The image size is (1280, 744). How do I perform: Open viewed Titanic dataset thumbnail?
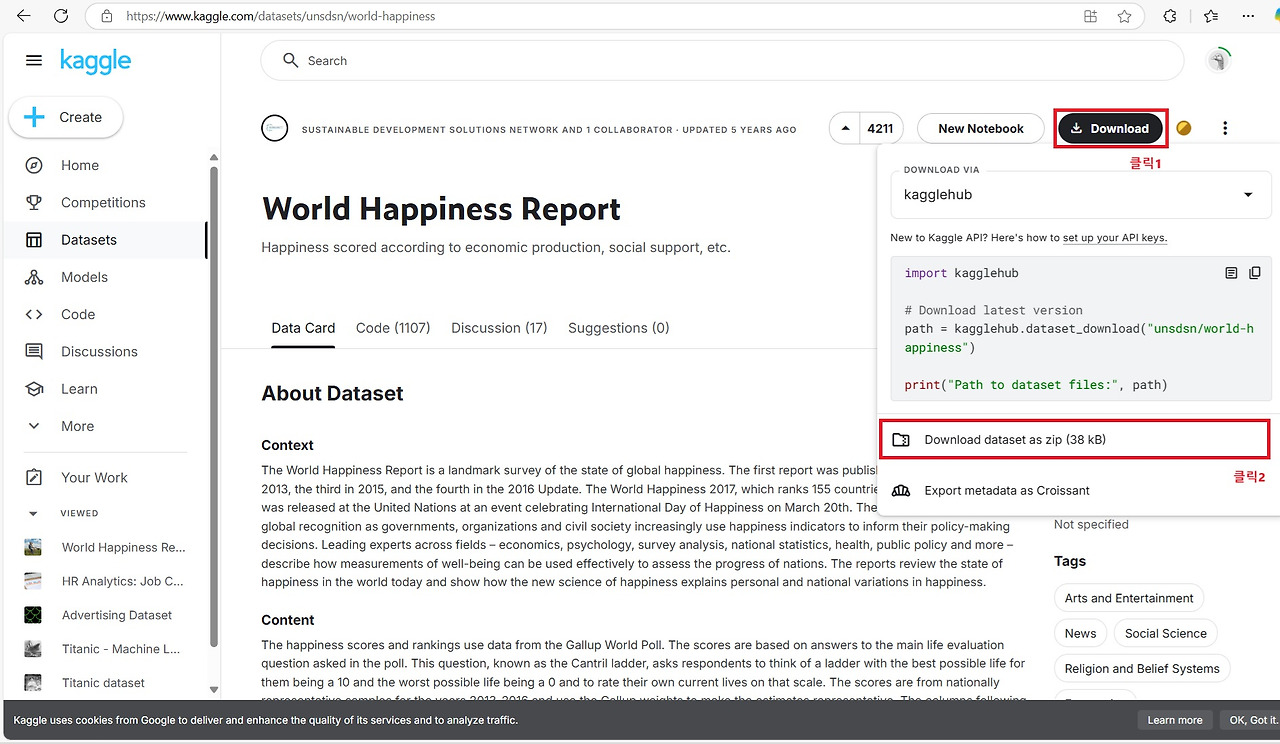[33, 683]
